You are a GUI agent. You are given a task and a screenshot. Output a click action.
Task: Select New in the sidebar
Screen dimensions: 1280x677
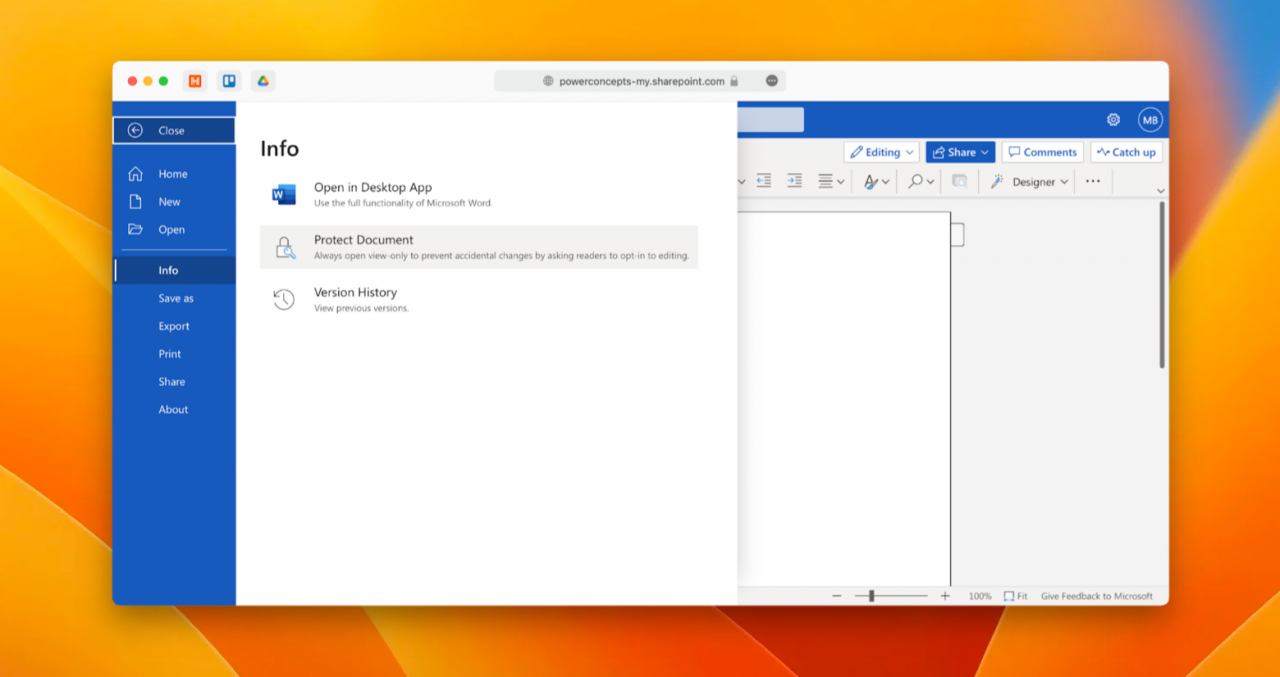169,202
